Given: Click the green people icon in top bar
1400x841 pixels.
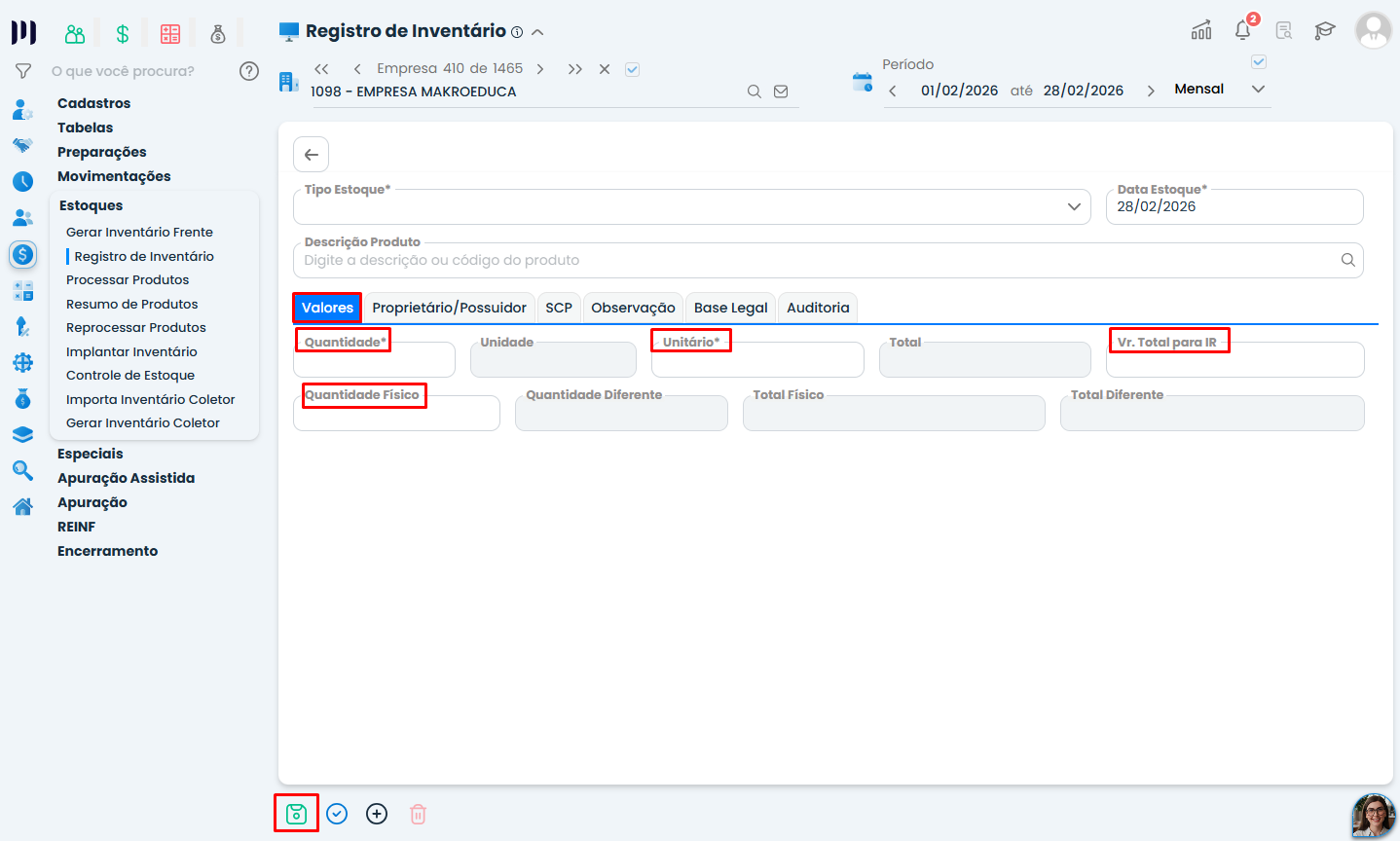Looking at the screenshot, I should tap(75, 34).
